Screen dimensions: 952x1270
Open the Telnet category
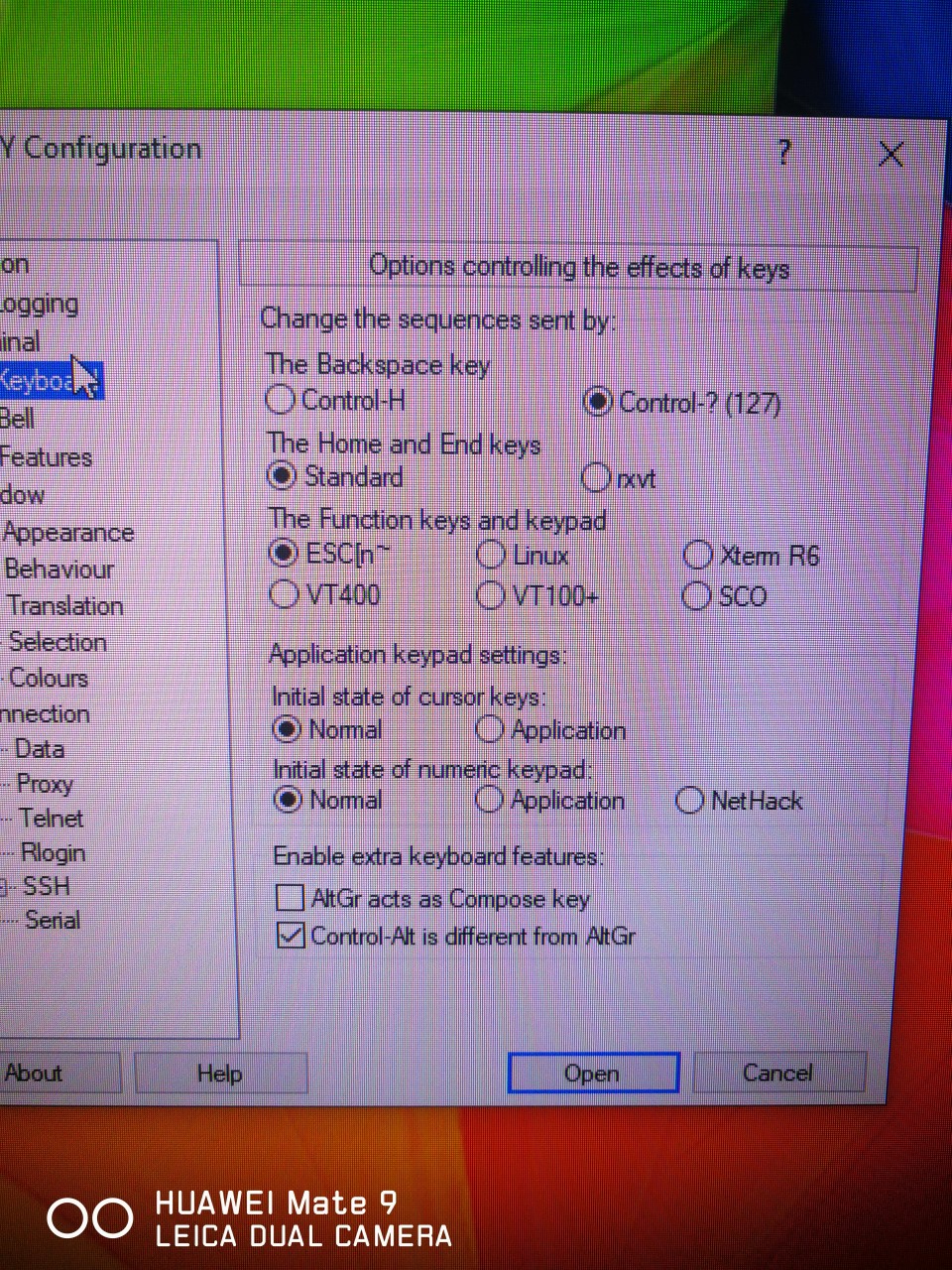pos(52,819)
